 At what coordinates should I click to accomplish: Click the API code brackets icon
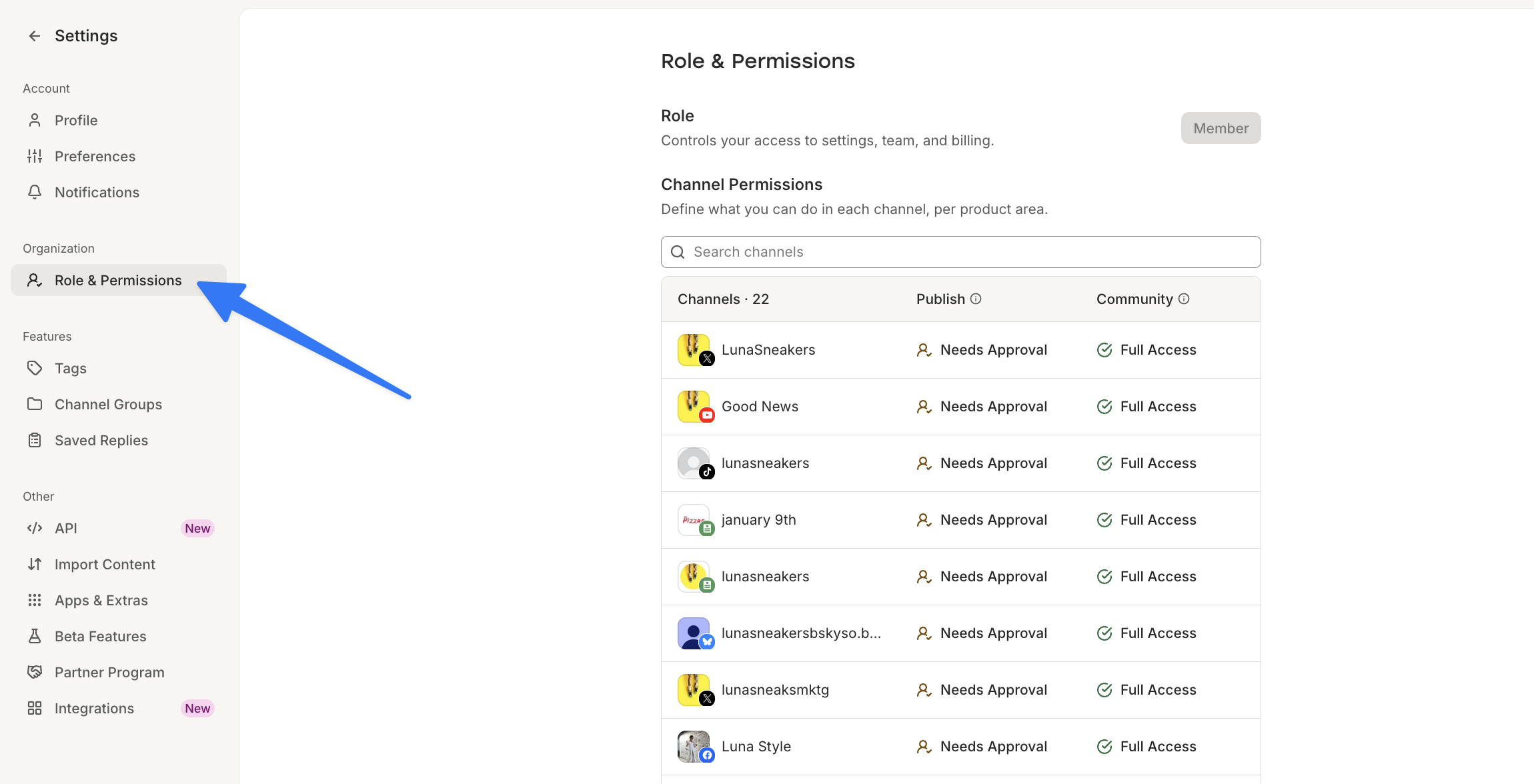35,529
